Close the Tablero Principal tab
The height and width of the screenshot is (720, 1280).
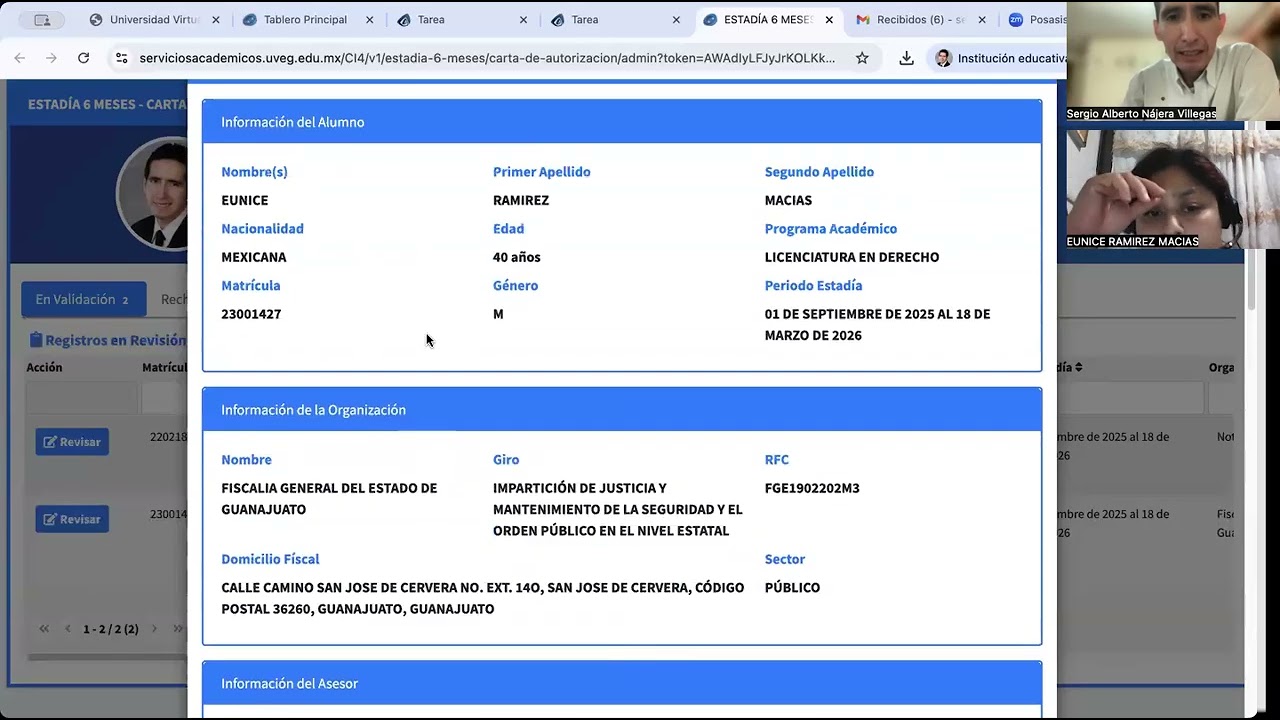(x=369, y=20)
